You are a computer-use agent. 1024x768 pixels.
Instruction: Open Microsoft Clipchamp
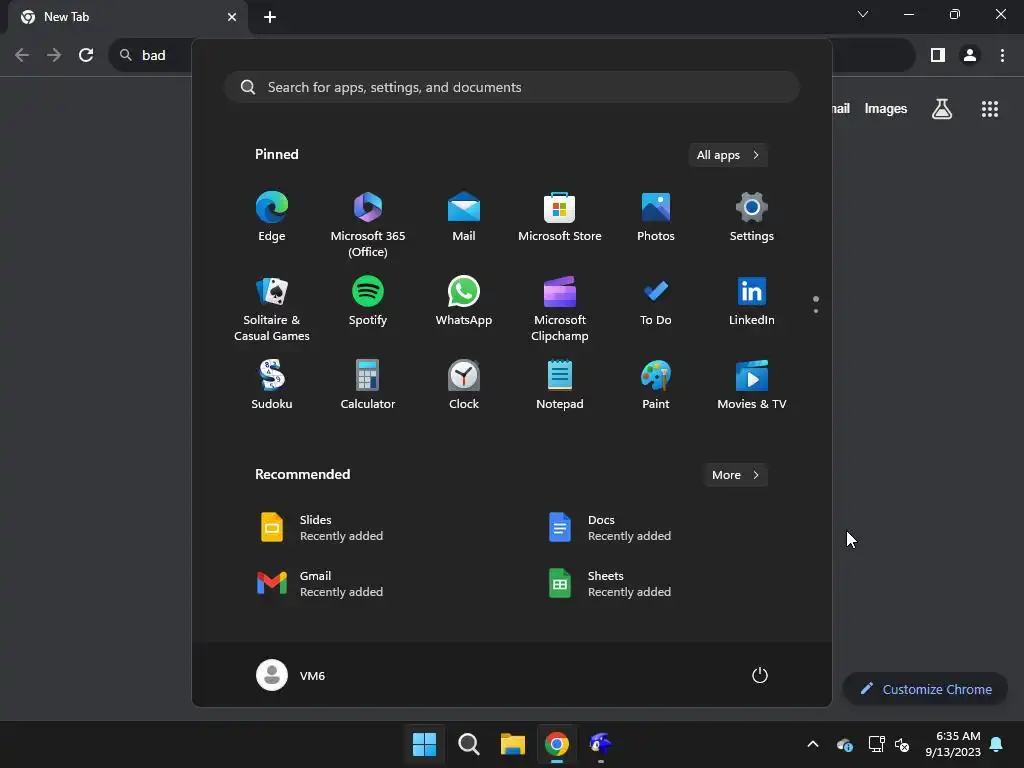click(x=560, y=308)
